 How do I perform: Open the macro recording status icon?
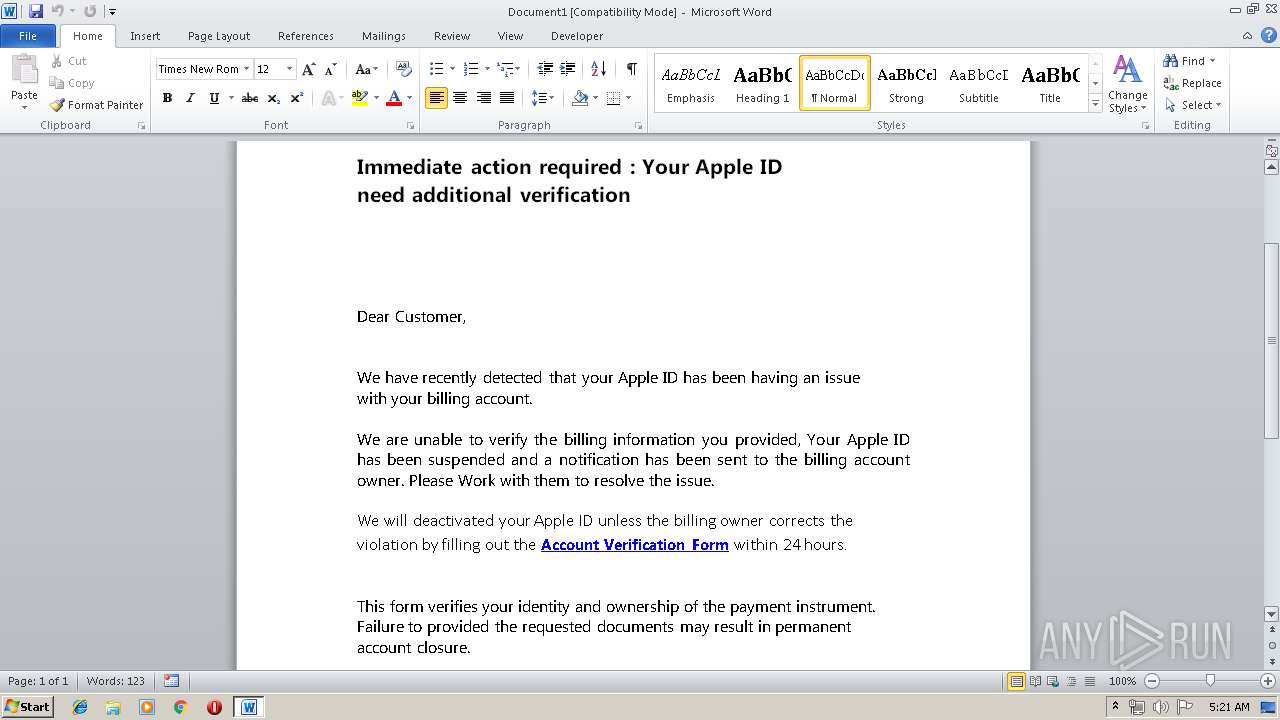tap(171, 681)
